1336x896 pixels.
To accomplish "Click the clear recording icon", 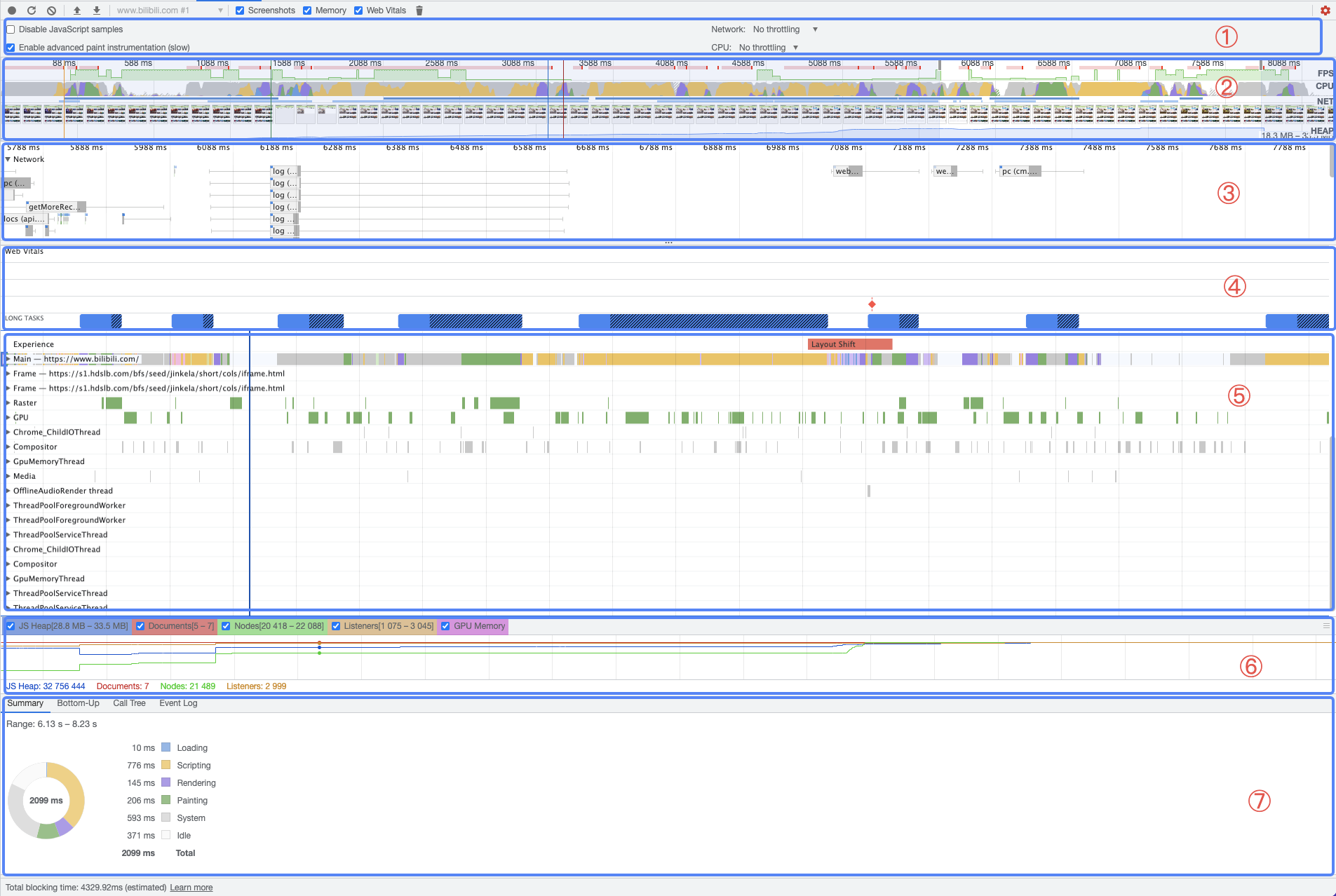I will pyautogui.click(x=52, y=11).
